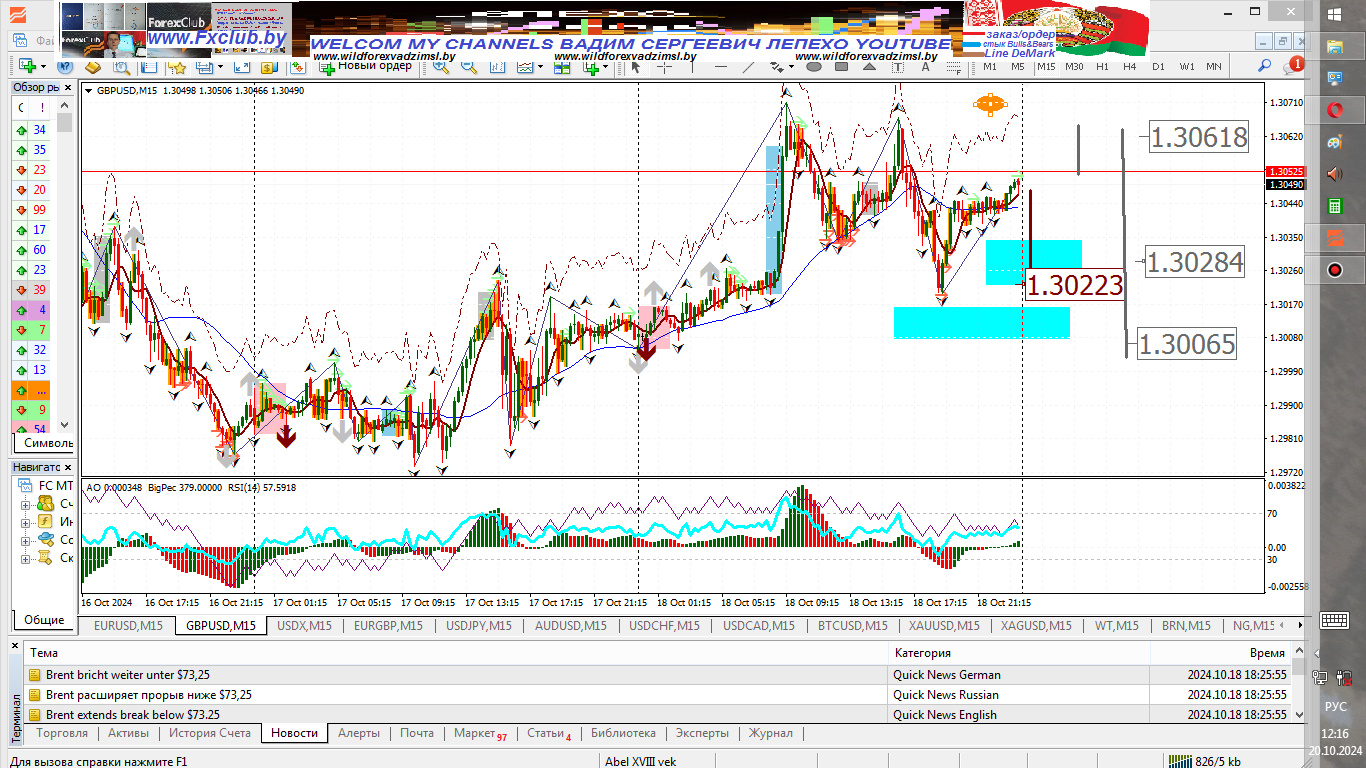Zoom in on the chart
Image resolution: width=1366 pixels, height=768 pixels.
(440, 67)
